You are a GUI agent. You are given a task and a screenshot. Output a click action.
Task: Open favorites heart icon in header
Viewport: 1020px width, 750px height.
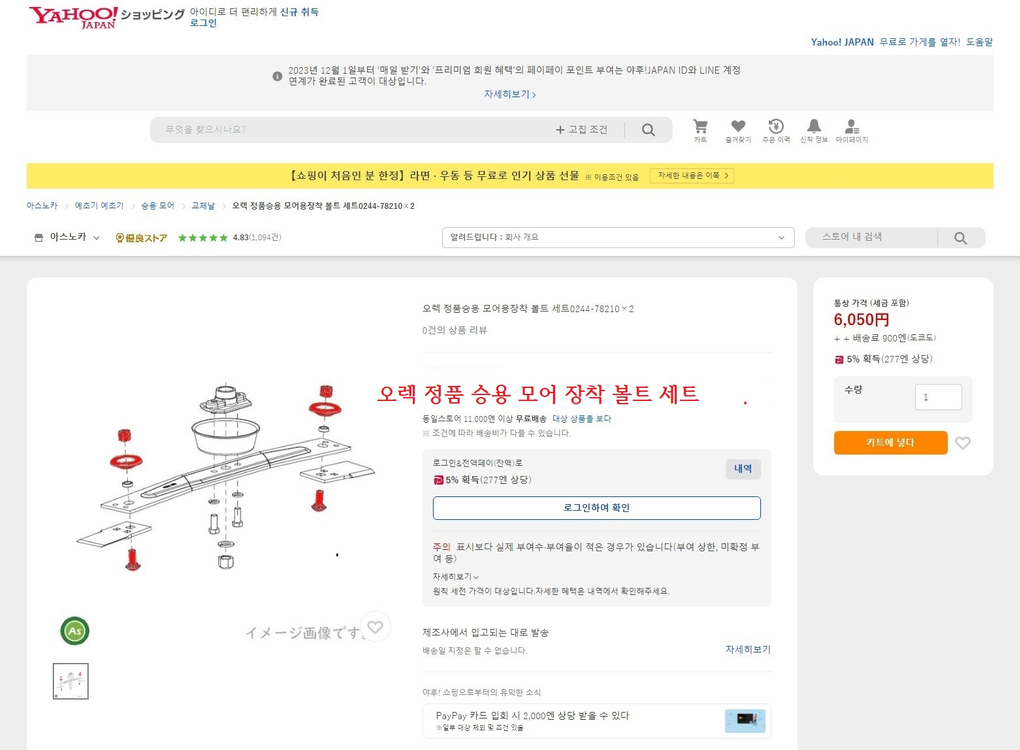[738, 130]
